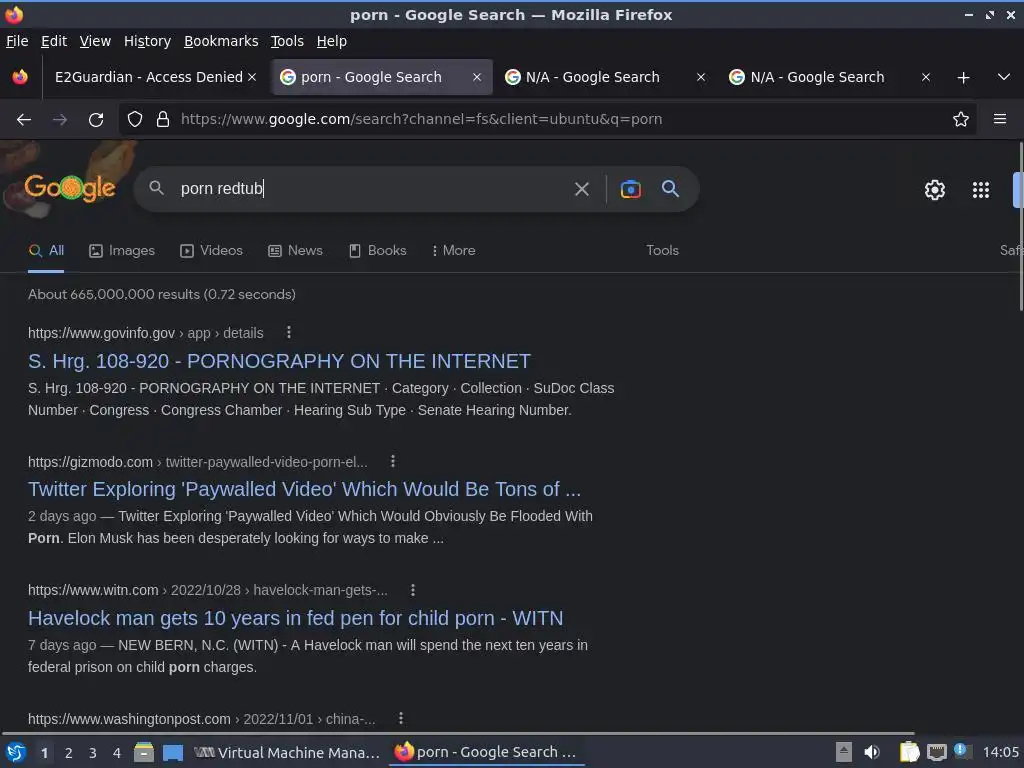
Task: Open the start menu icon in the taskbar
Action: 16,753
